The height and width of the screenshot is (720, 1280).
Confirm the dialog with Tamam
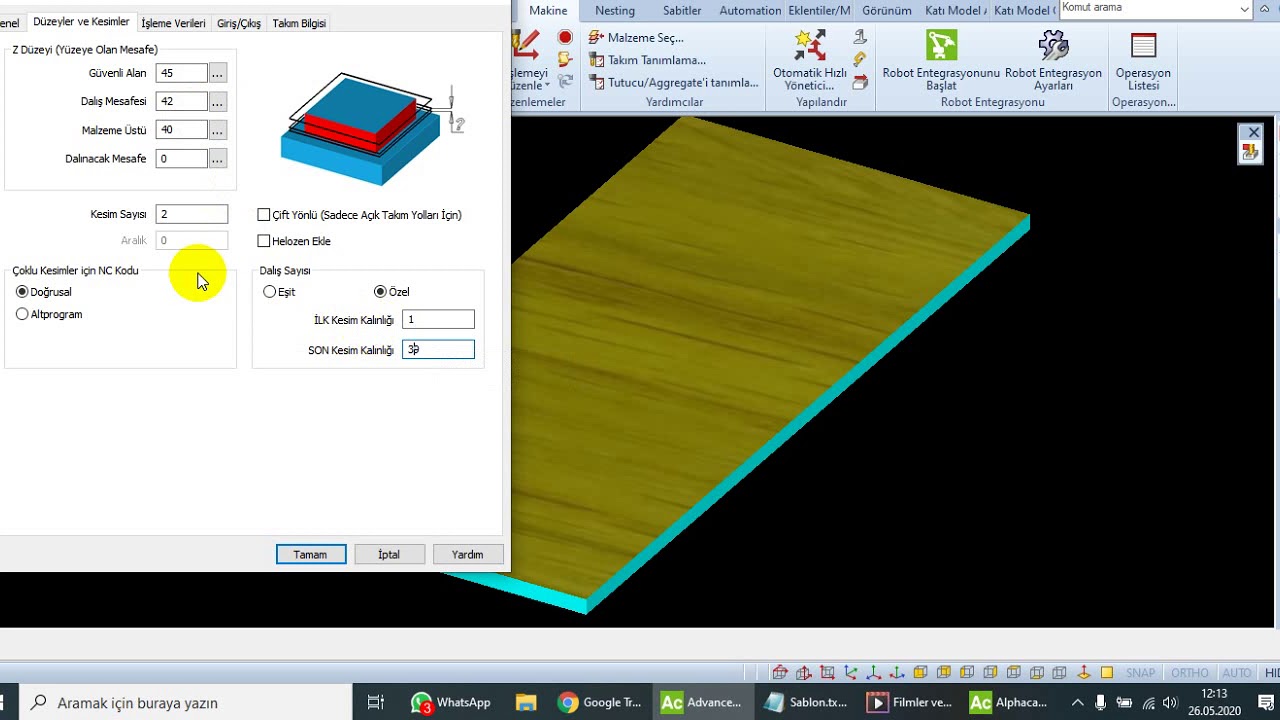click(x=310, y=554)
